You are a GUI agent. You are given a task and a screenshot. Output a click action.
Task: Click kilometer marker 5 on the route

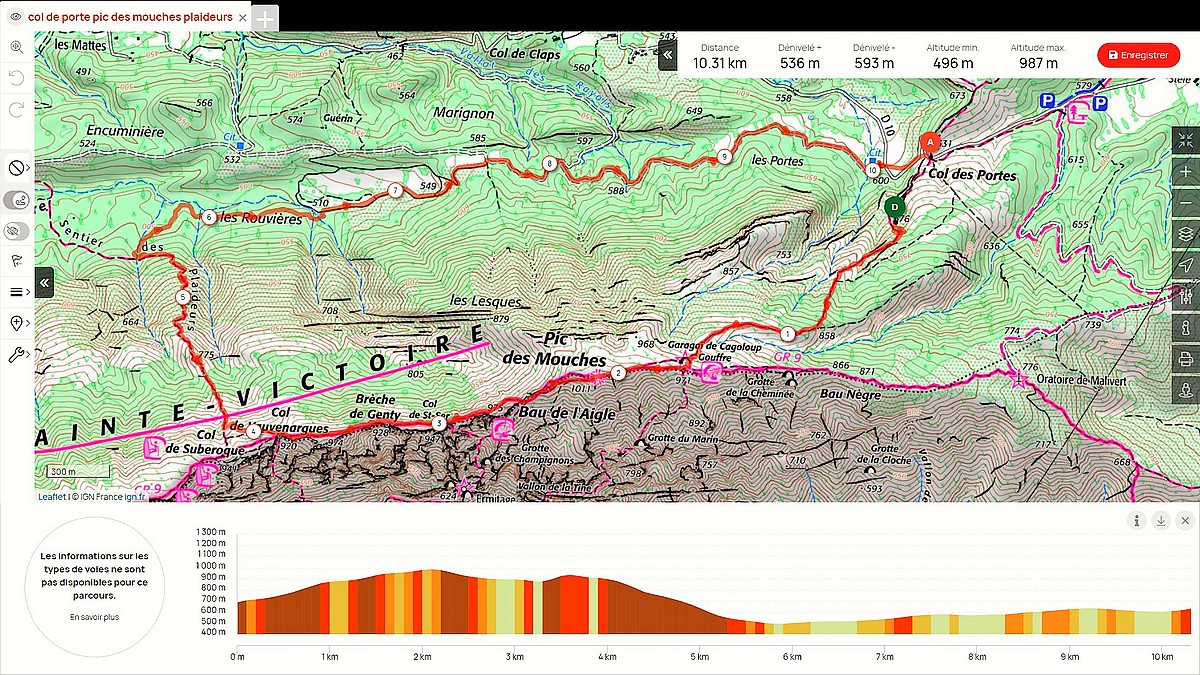tap(182, 297)
